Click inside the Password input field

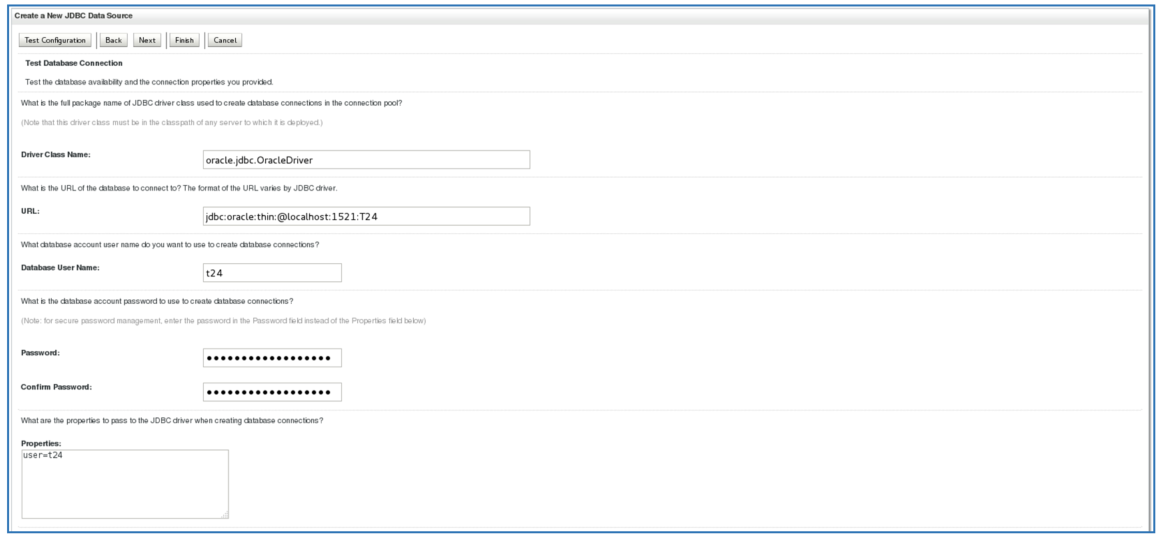[x=272, y=358]
